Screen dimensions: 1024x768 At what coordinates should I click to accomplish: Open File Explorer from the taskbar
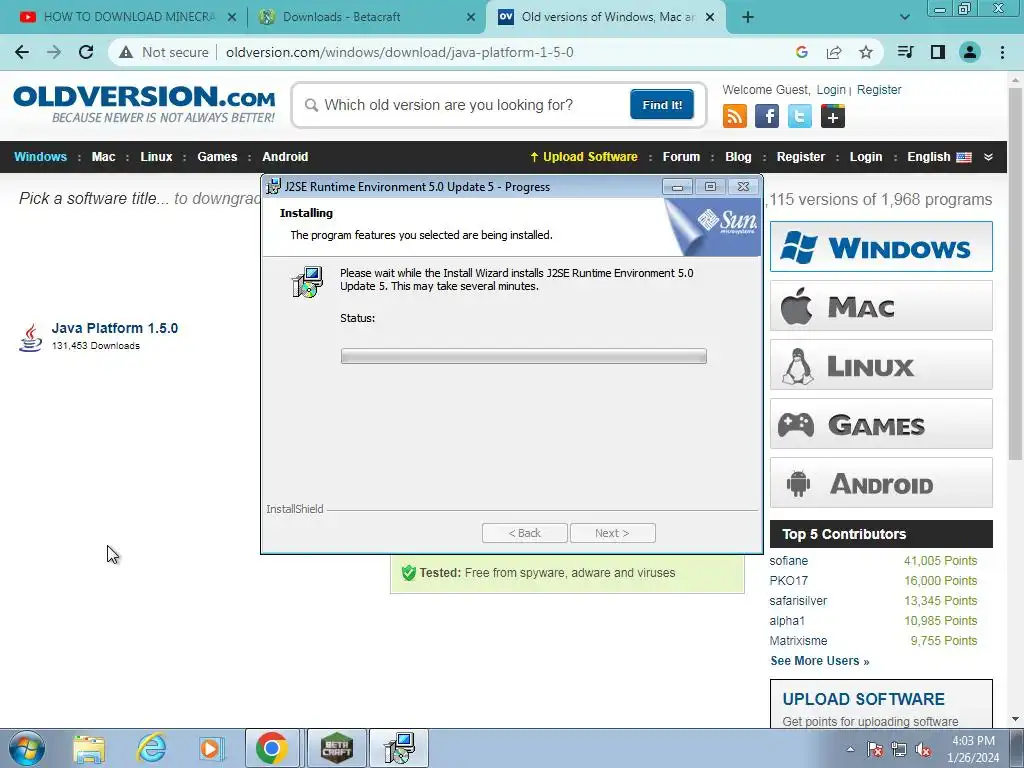(89, 748)
